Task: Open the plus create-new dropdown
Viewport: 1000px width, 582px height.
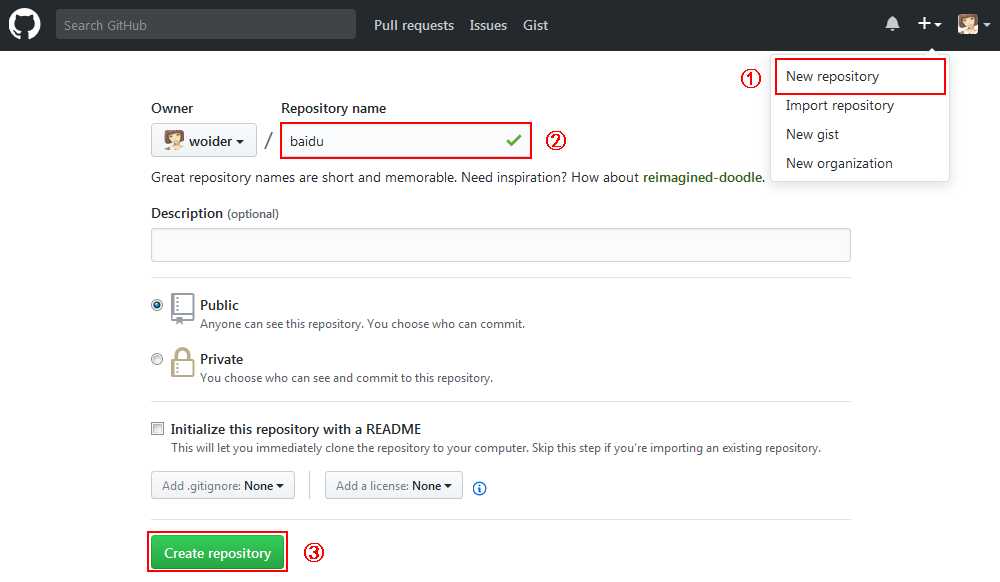Action: click(x=929, y=24)
